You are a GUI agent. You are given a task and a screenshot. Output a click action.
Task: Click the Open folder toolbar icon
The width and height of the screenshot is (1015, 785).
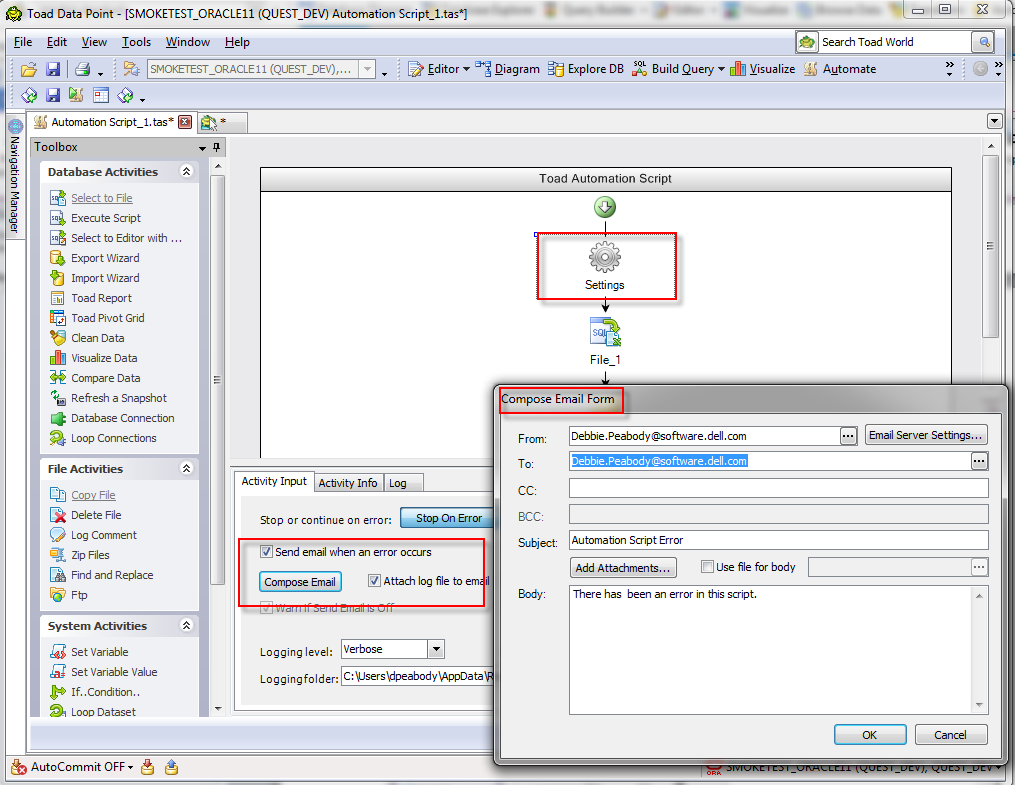pos(28,69)
